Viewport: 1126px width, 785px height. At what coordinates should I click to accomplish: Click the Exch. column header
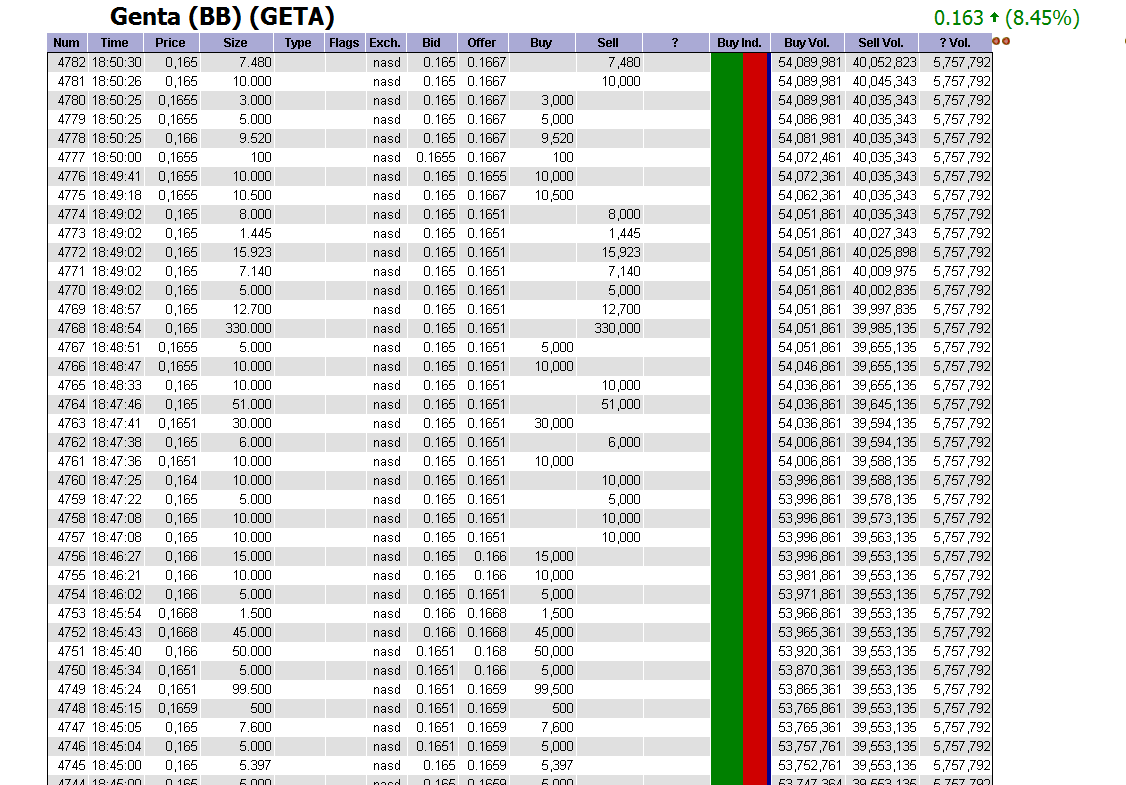coord(385,42)
